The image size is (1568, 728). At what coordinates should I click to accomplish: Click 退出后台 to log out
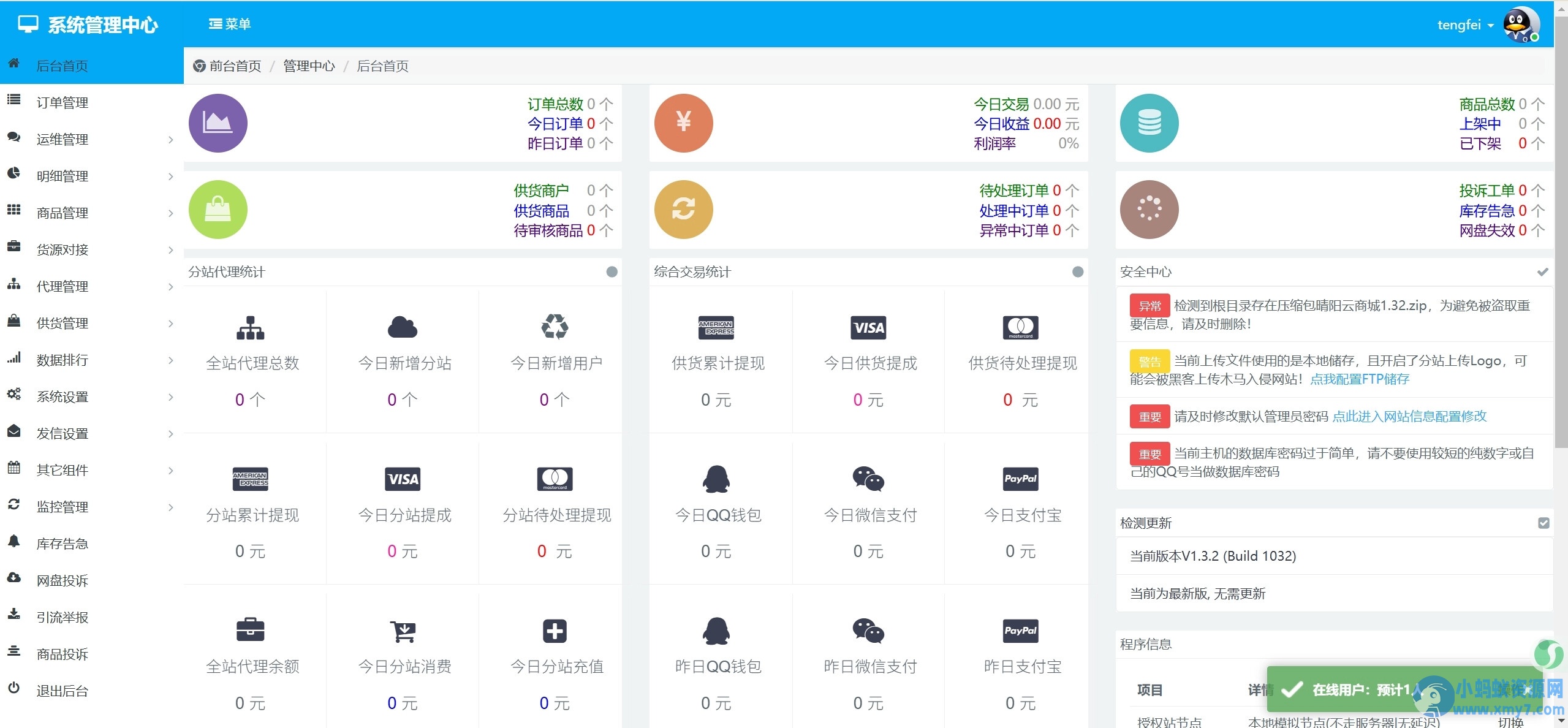(x=92, y=691)
